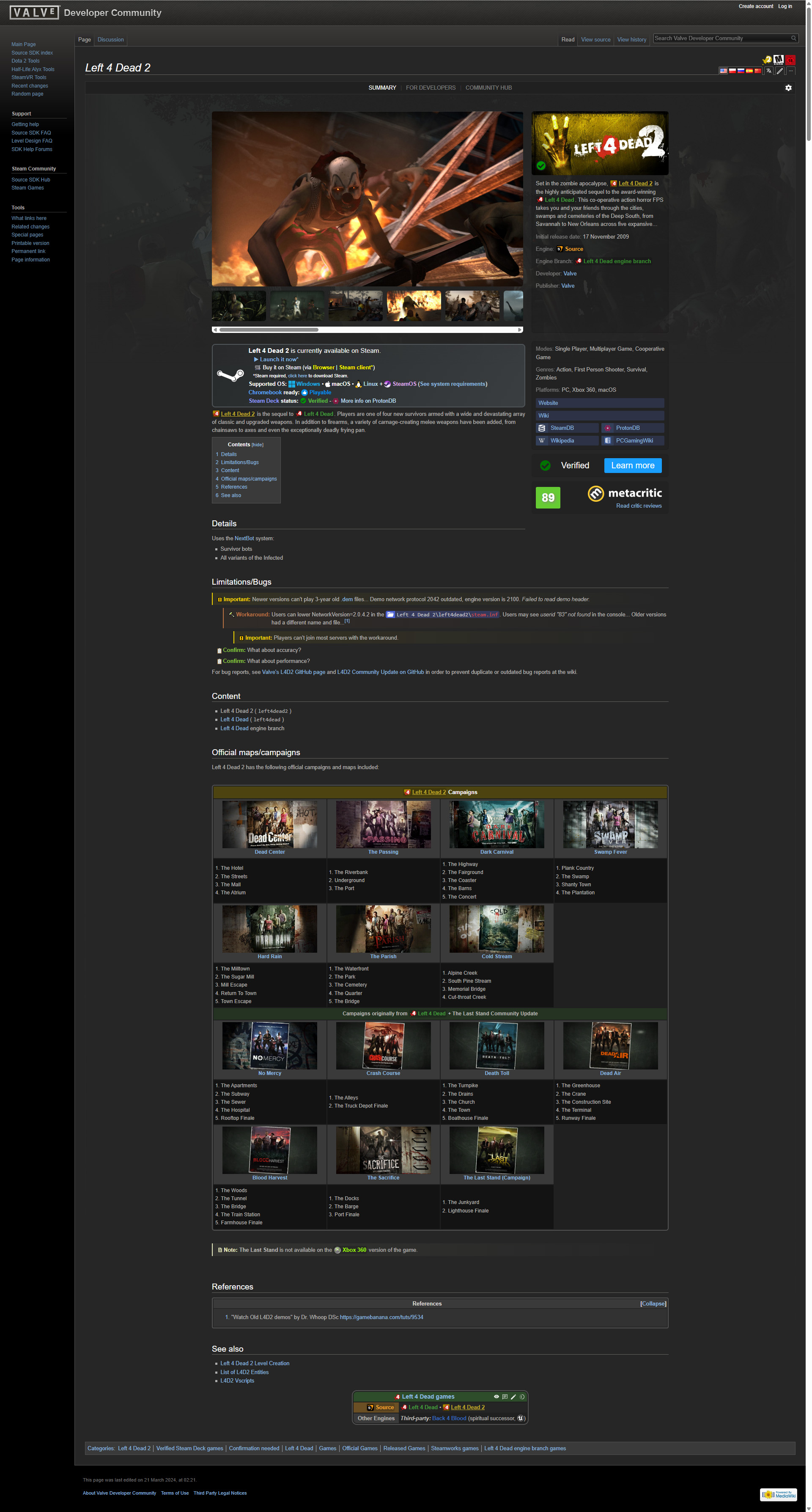Open the Discussion tab
The image size is (812, 1512).
coord(110,40)
